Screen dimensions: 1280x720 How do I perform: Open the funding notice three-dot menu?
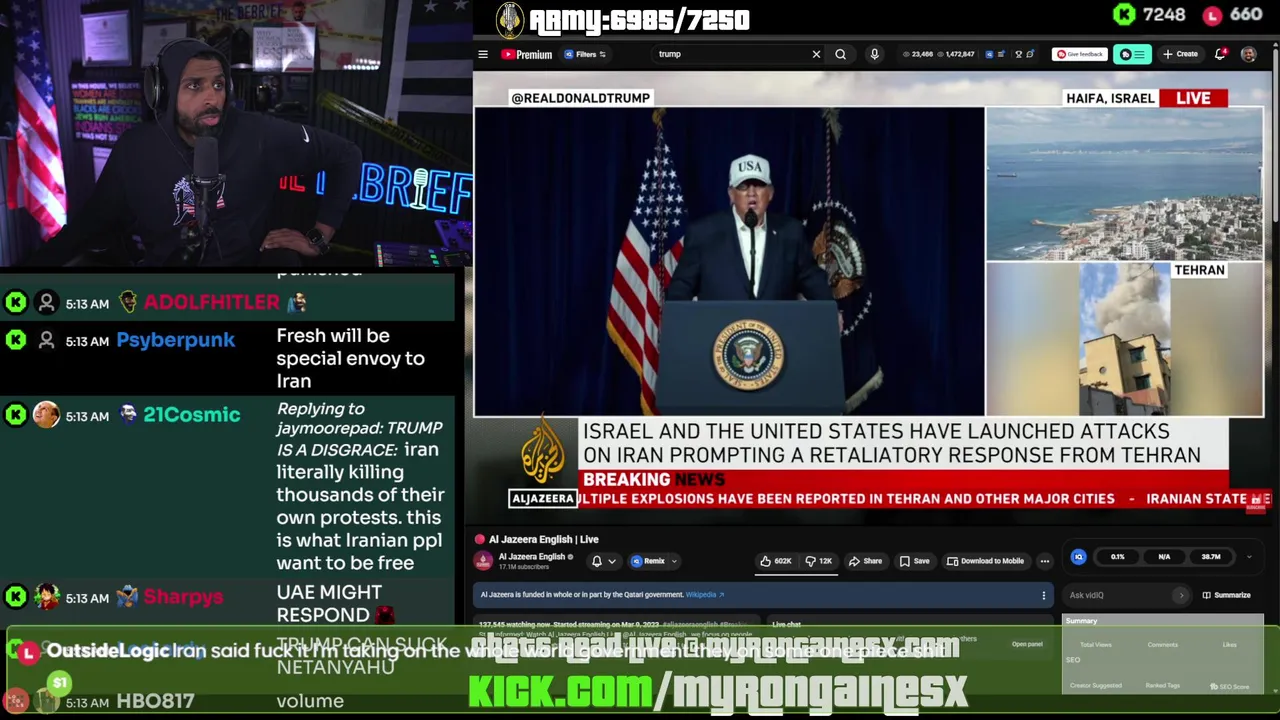point(1044,595)
